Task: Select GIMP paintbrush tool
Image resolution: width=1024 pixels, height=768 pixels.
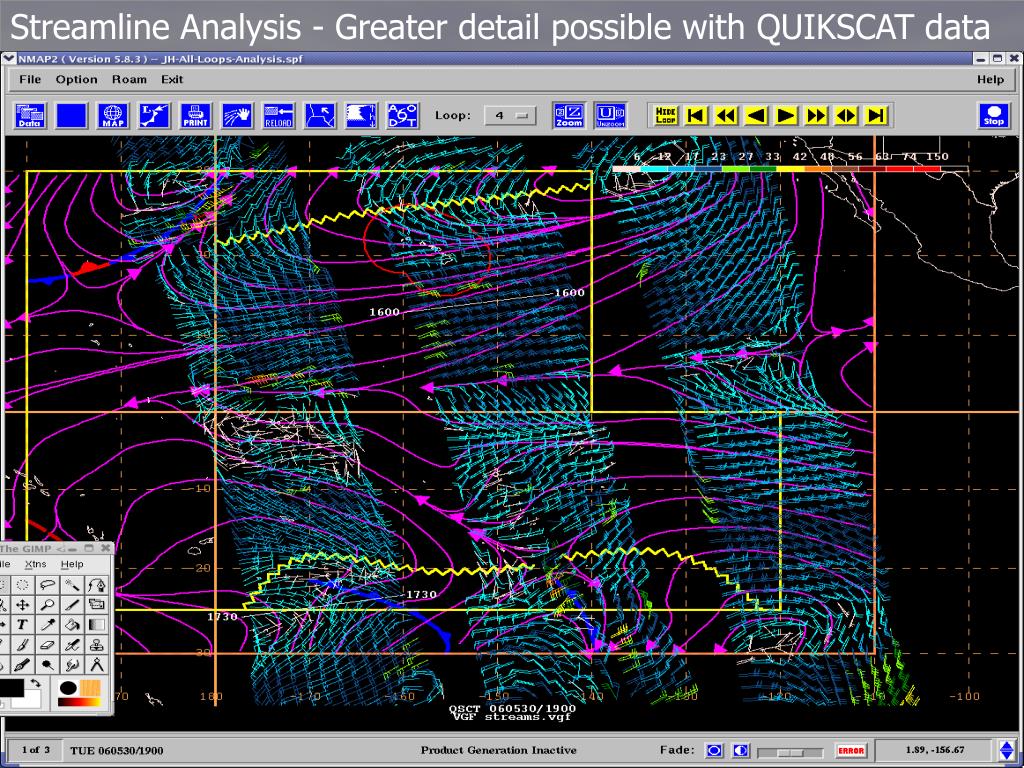Action: point(22,645)
